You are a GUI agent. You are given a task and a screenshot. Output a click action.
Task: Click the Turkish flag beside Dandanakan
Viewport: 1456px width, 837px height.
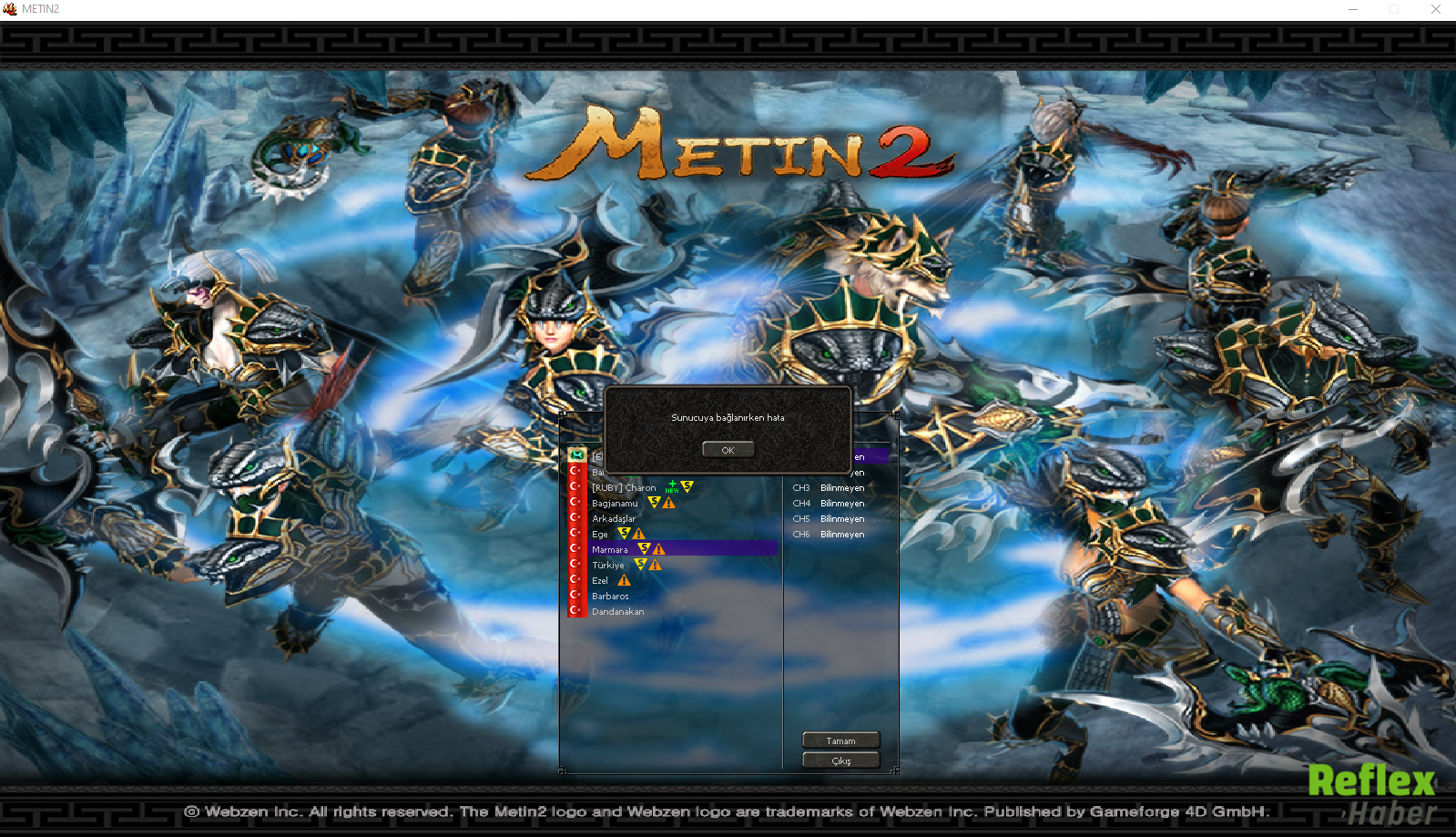(x=576, y=611)
